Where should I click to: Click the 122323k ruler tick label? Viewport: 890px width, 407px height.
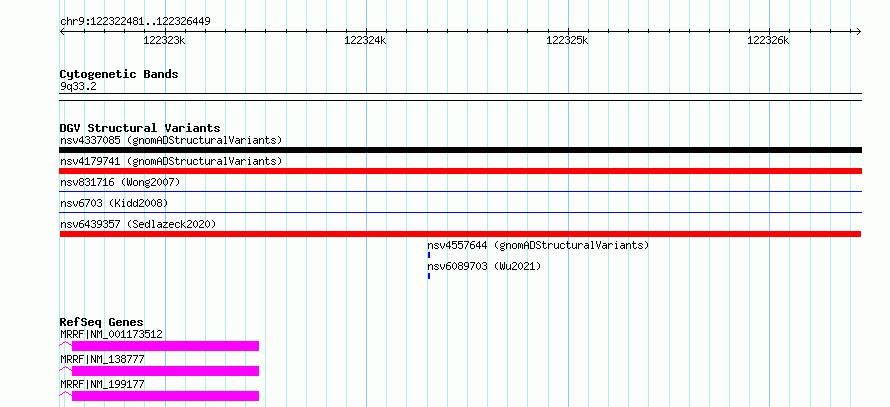click(164, 41)
